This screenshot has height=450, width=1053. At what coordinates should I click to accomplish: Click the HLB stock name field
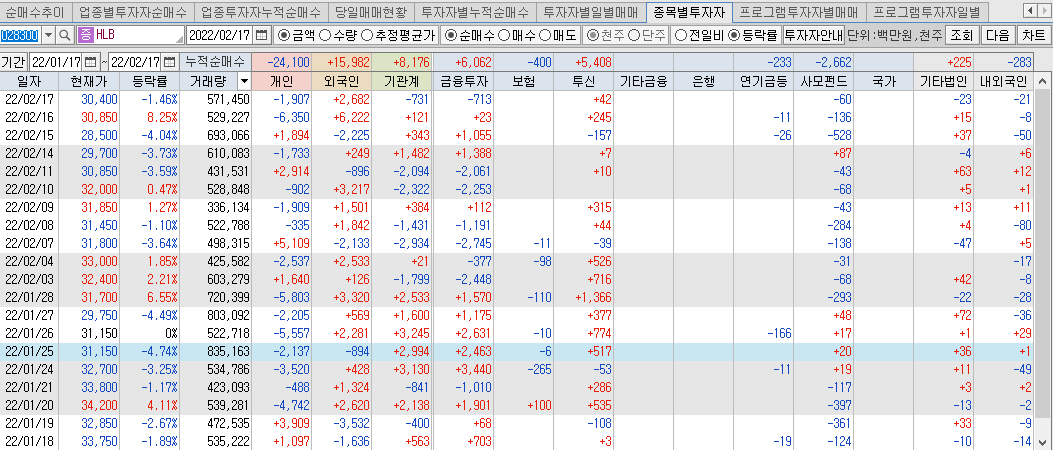coord(138,35)
